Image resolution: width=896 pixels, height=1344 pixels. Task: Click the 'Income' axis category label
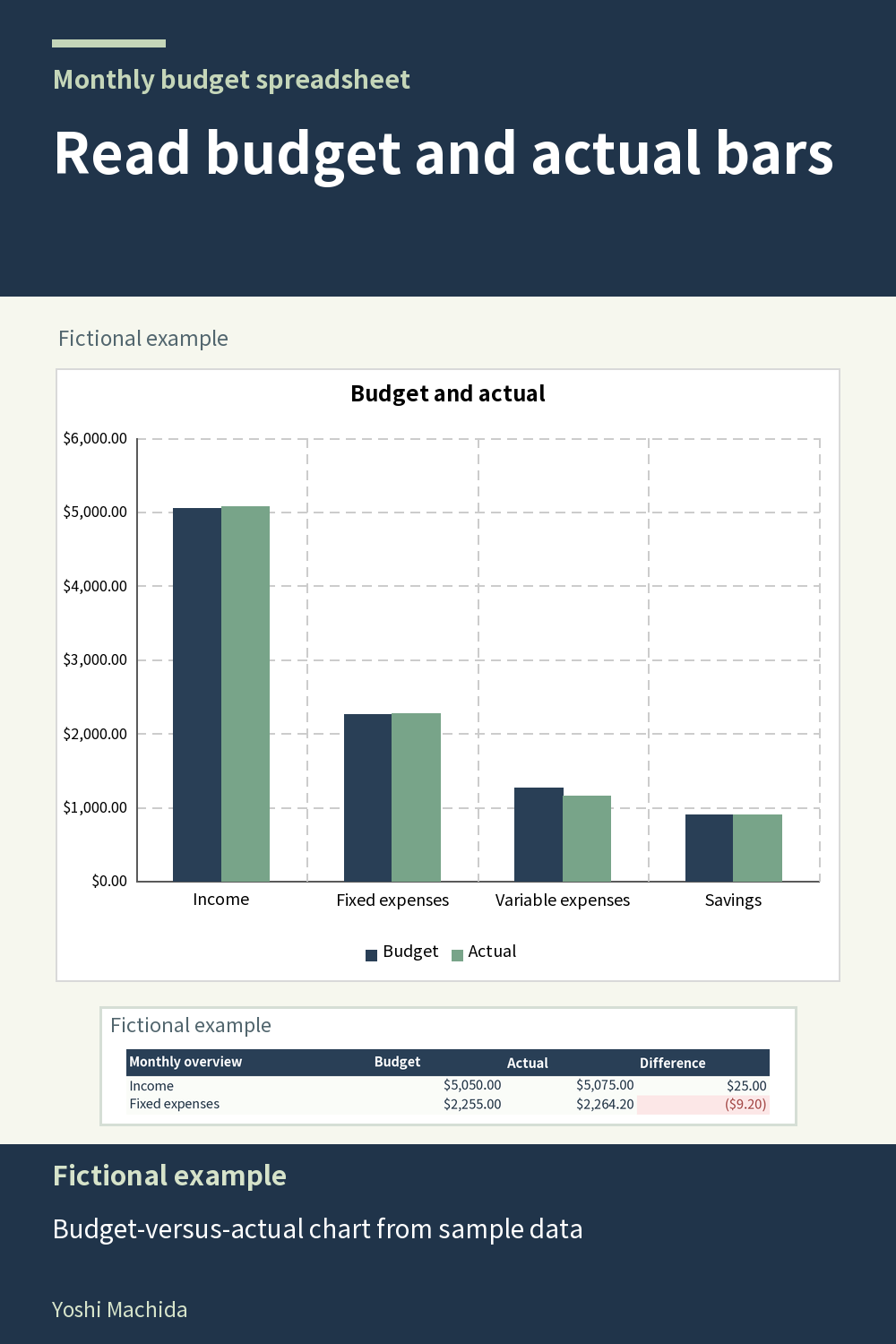pyautogui.click(x=221, y=900)
